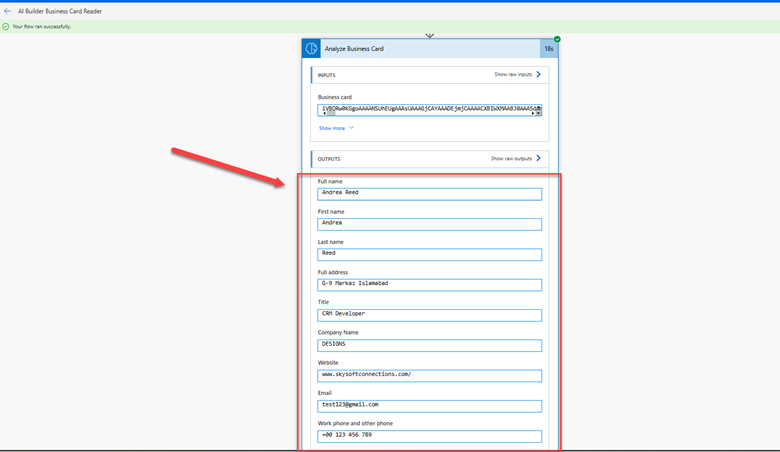The image size is (780, 452).
Task: Click the flow ran successfully check icon
Action: (5, 26)
